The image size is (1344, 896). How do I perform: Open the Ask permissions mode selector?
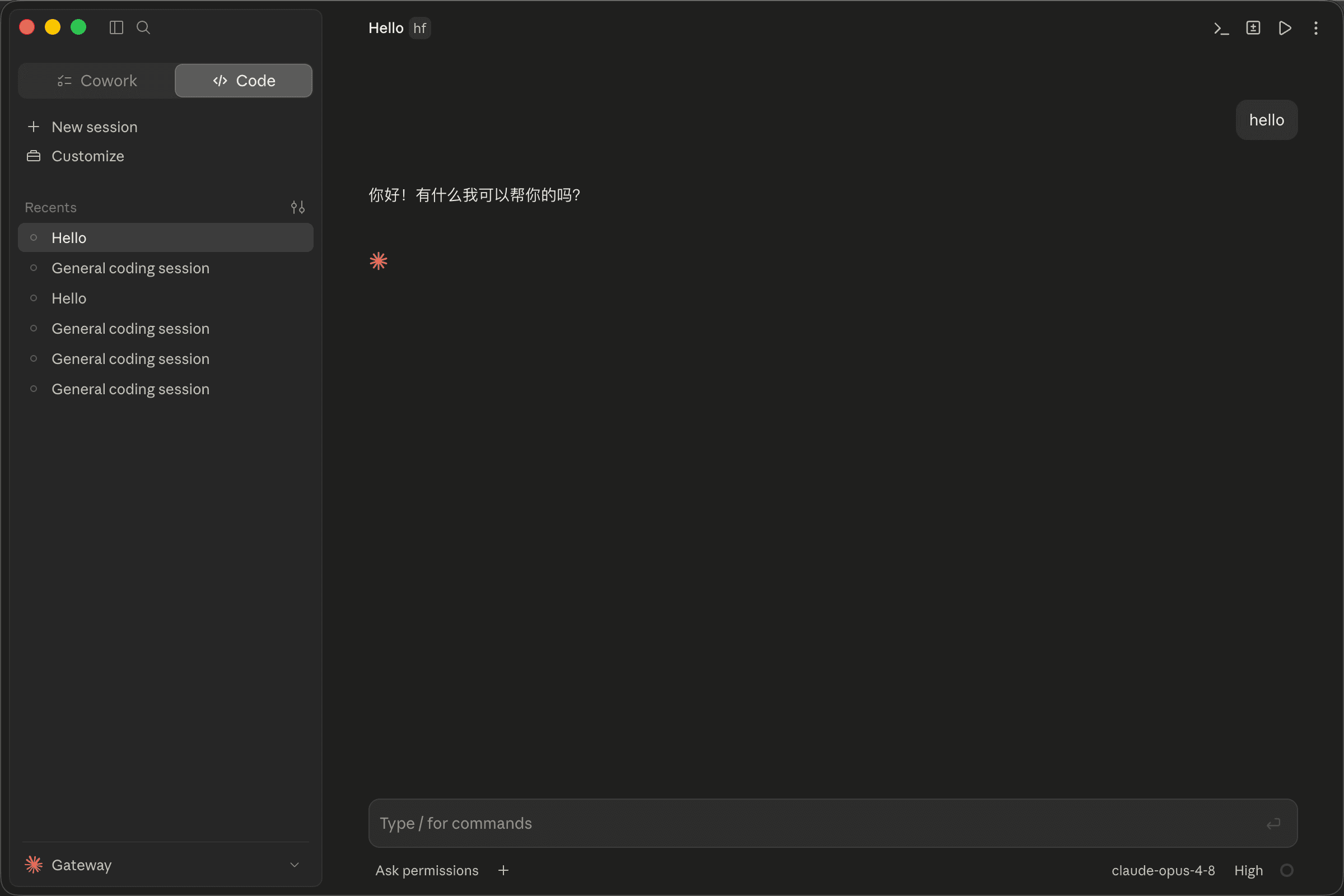[427, 870]
